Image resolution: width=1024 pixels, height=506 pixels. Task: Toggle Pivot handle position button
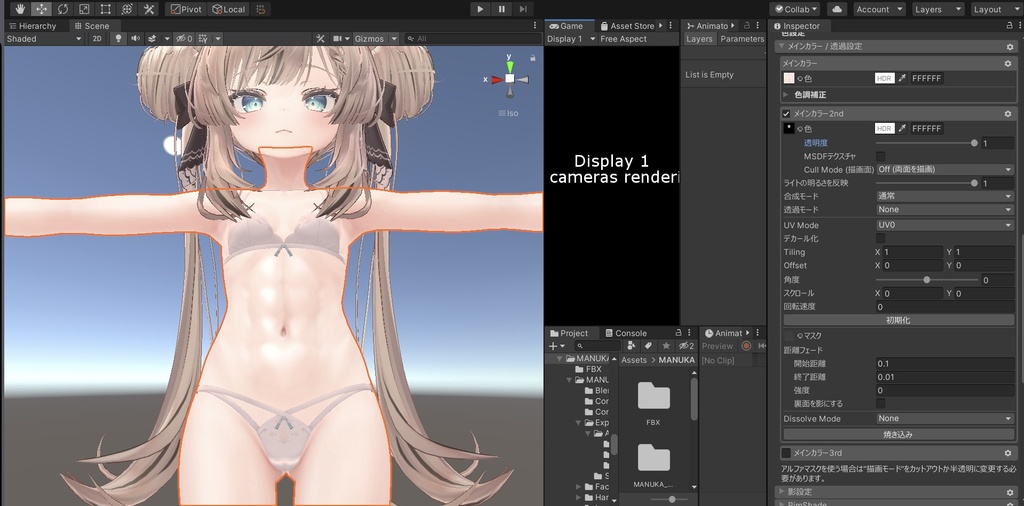186,9
